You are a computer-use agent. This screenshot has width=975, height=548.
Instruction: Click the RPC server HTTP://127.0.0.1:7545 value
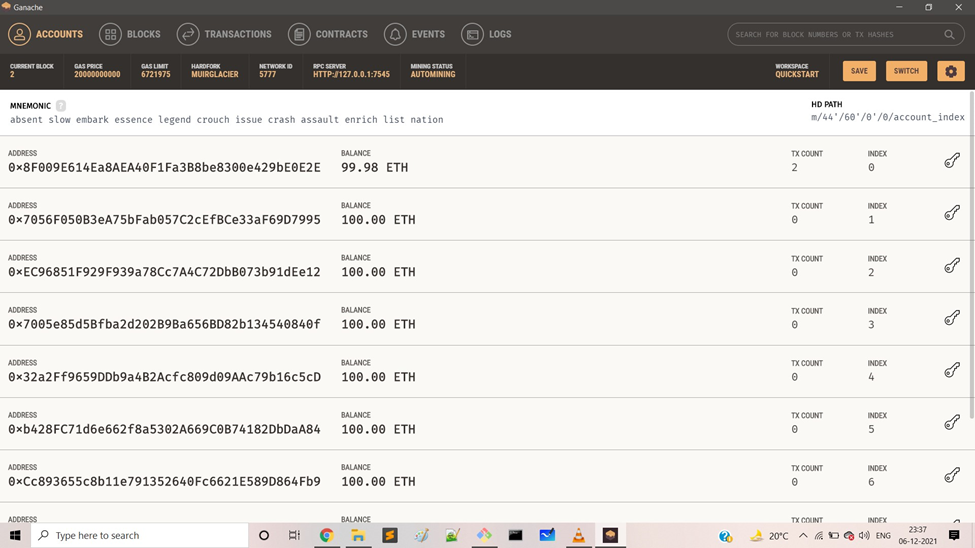(351, 74)
